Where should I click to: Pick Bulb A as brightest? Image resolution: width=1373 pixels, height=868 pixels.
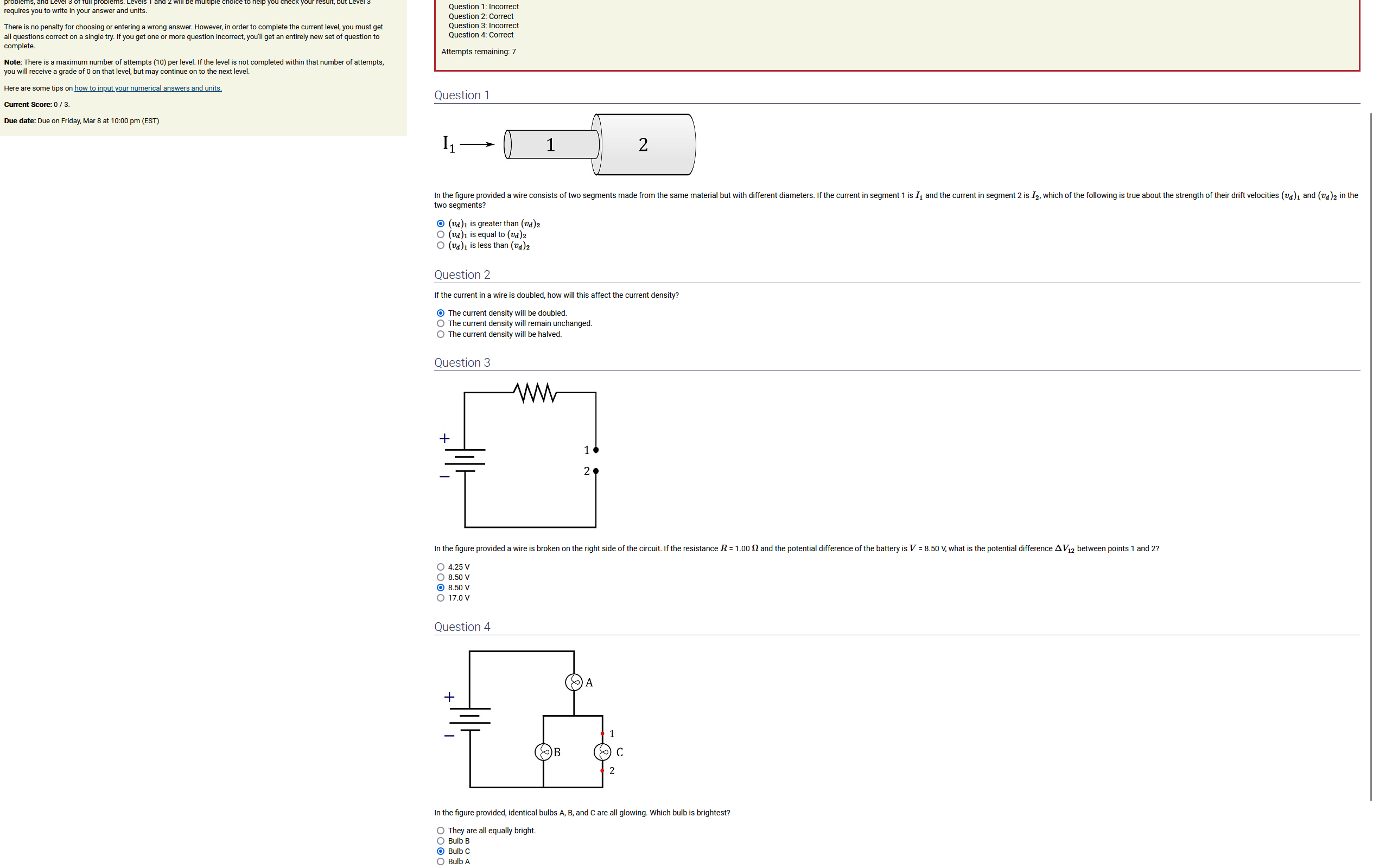point(440,861)
